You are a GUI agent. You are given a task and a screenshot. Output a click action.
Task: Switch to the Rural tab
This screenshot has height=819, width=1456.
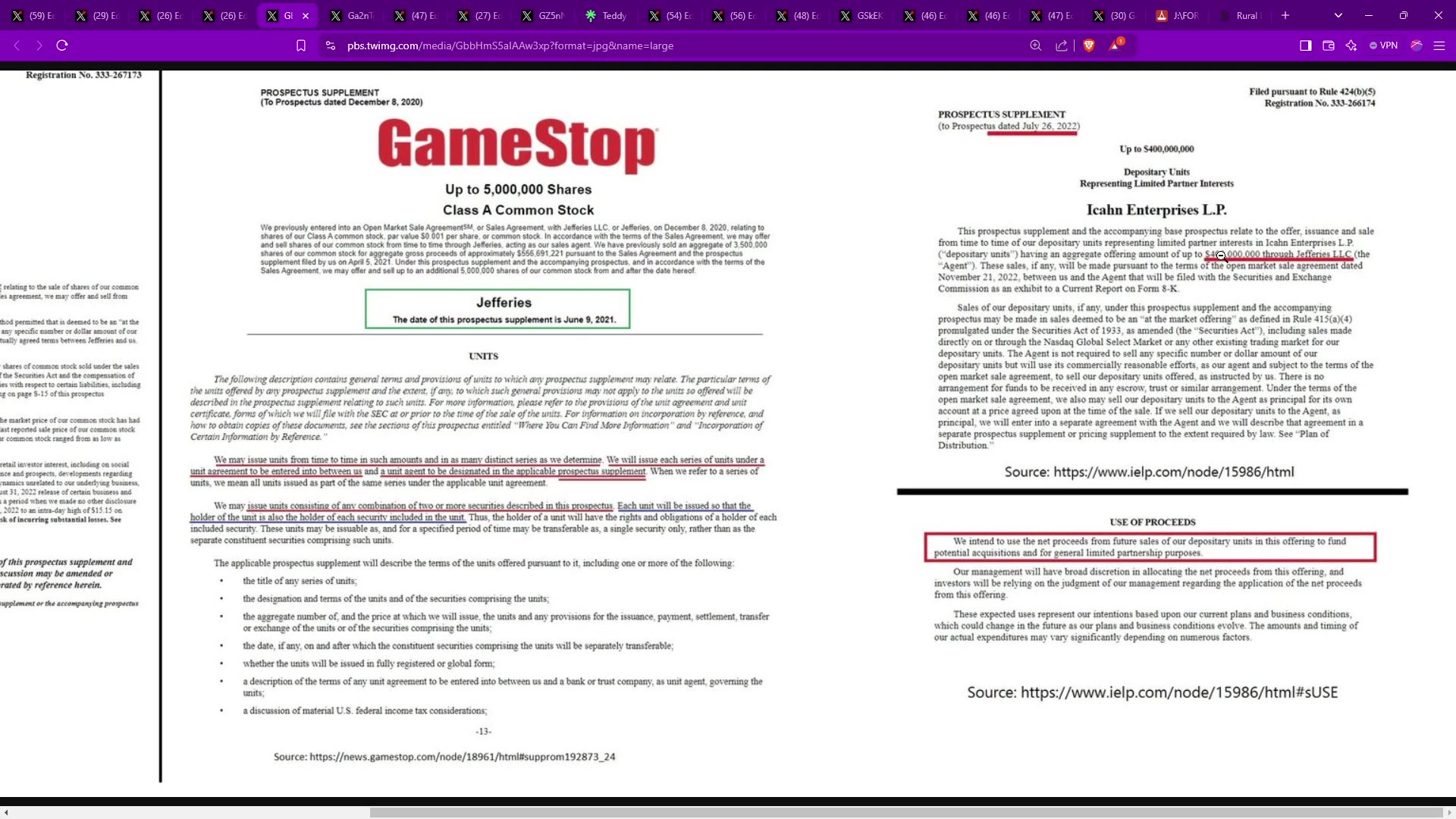[x=1246, y=15]
